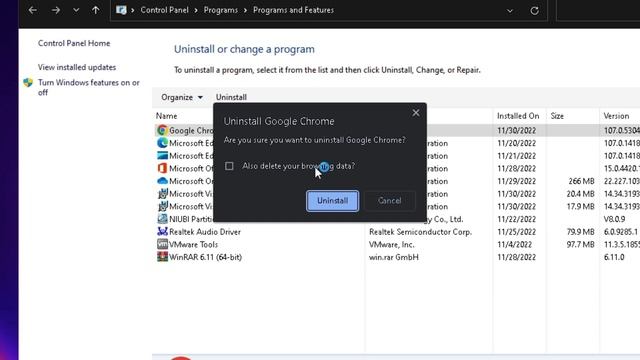Viewport: 640px width, 360px height.
Task: Click publisher Realtek Semiconductor Corp.
Action: point(420,232)
